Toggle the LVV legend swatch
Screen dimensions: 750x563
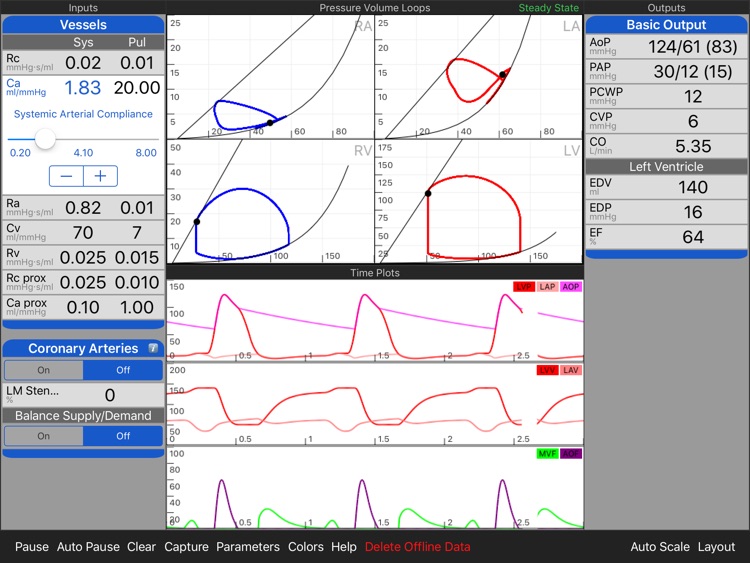[x=547, y=370]
